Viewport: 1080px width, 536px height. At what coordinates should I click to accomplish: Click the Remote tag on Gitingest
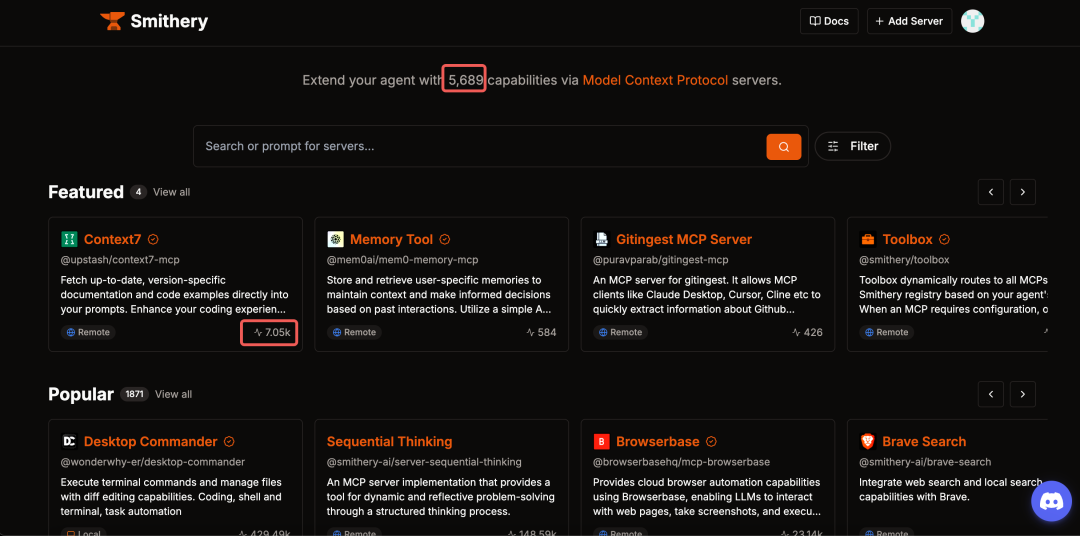621,332
